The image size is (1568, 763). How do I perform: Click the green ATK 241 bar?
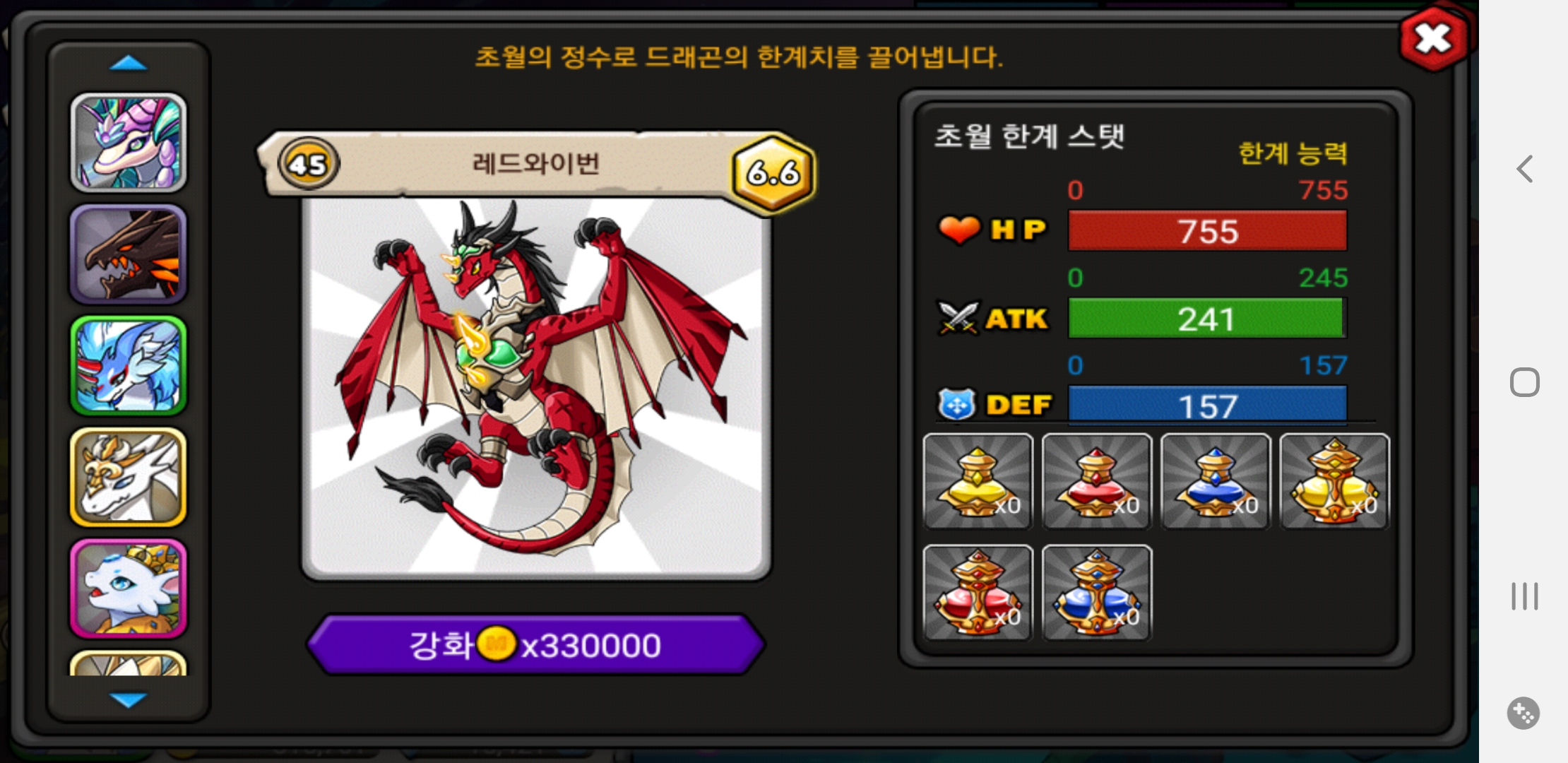(1208, 319)
